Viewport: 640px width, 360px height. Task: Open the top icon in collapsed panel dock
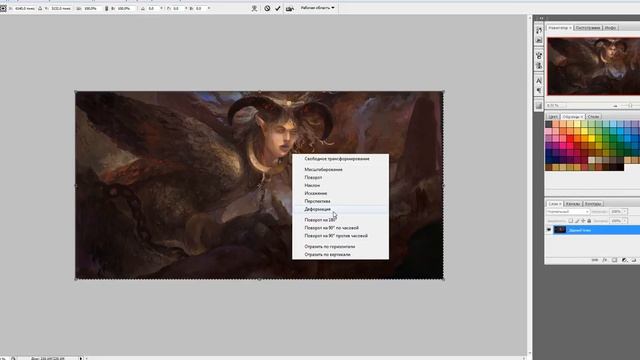click(x=539, y=31)
